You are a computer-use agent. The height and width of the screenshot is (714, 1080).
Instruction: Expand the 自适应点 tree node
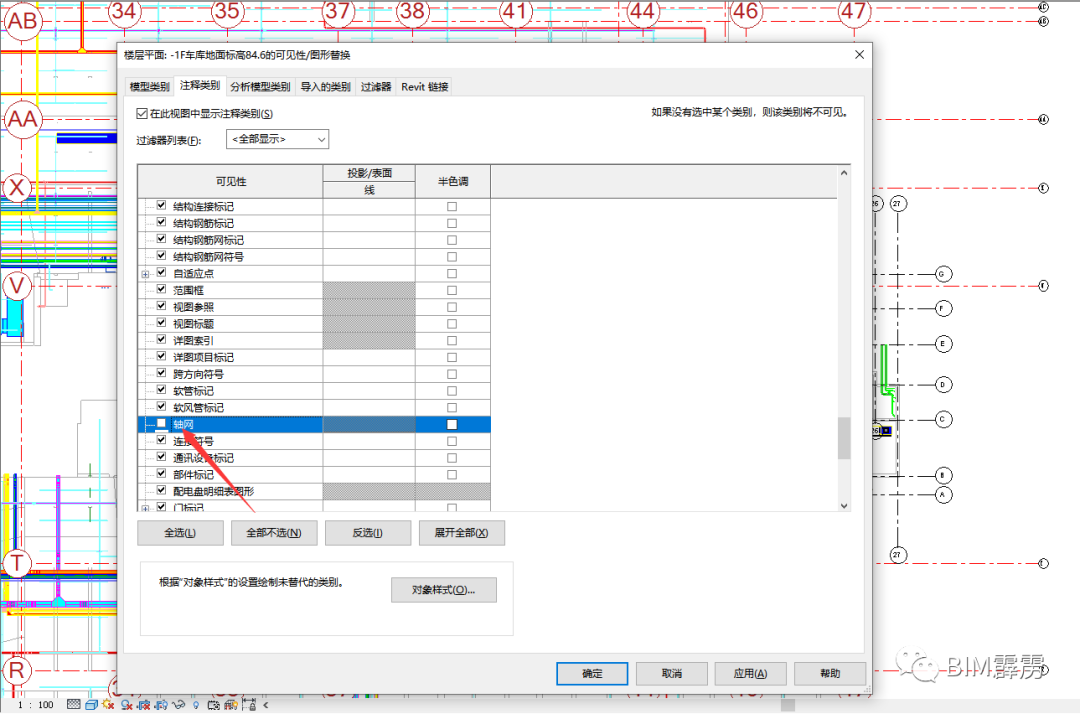[145, 274]
